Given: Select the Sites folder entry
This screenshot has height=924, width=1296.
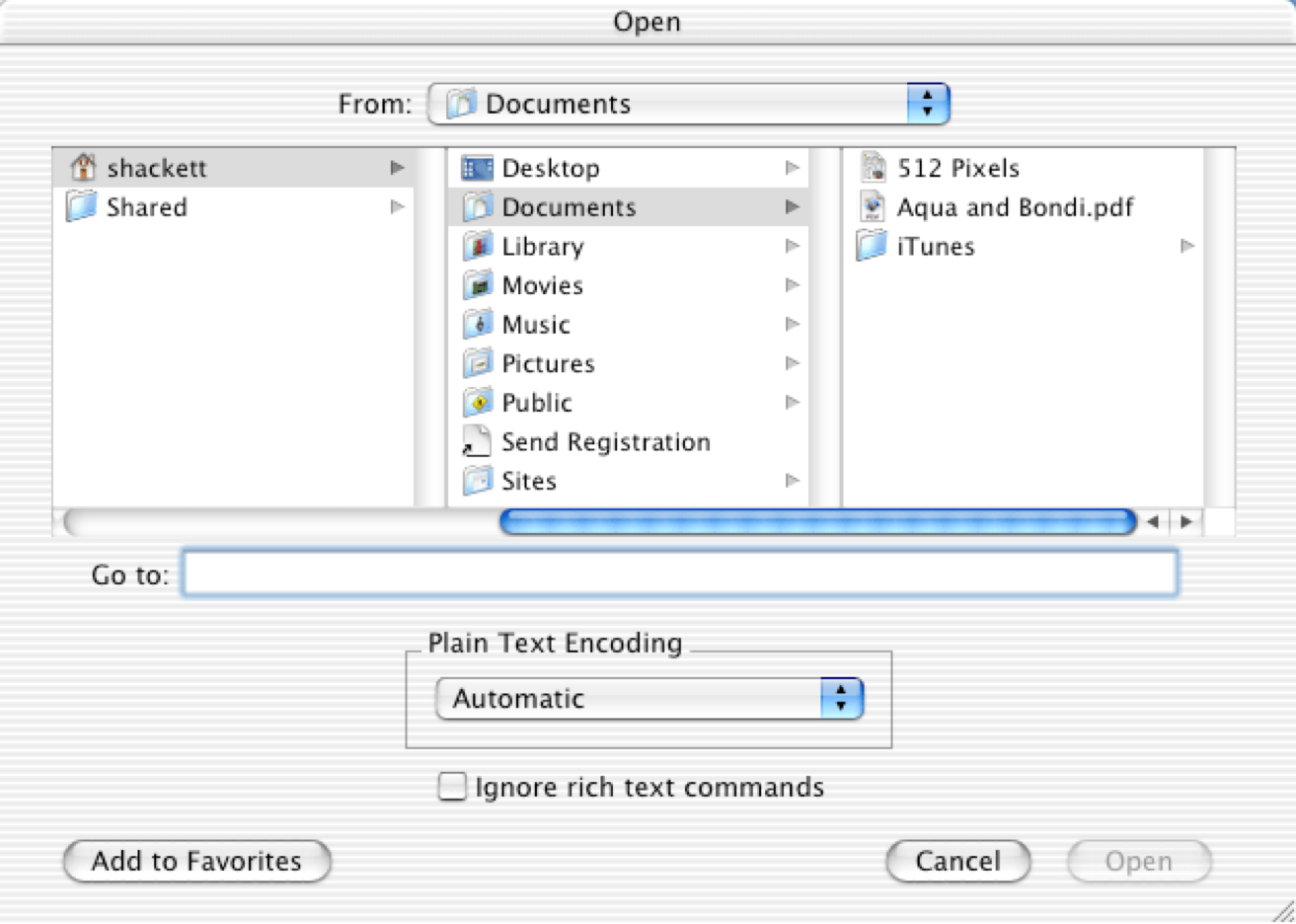Looking at the screenshot, I should point(529,481).
